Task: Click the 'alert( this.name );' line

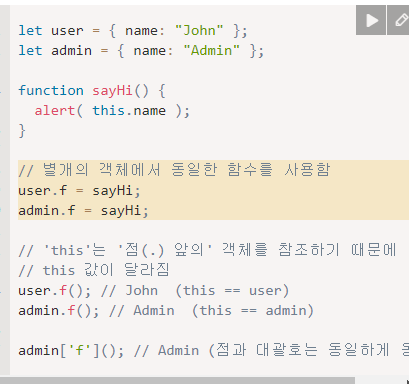Action: point(112,111)
